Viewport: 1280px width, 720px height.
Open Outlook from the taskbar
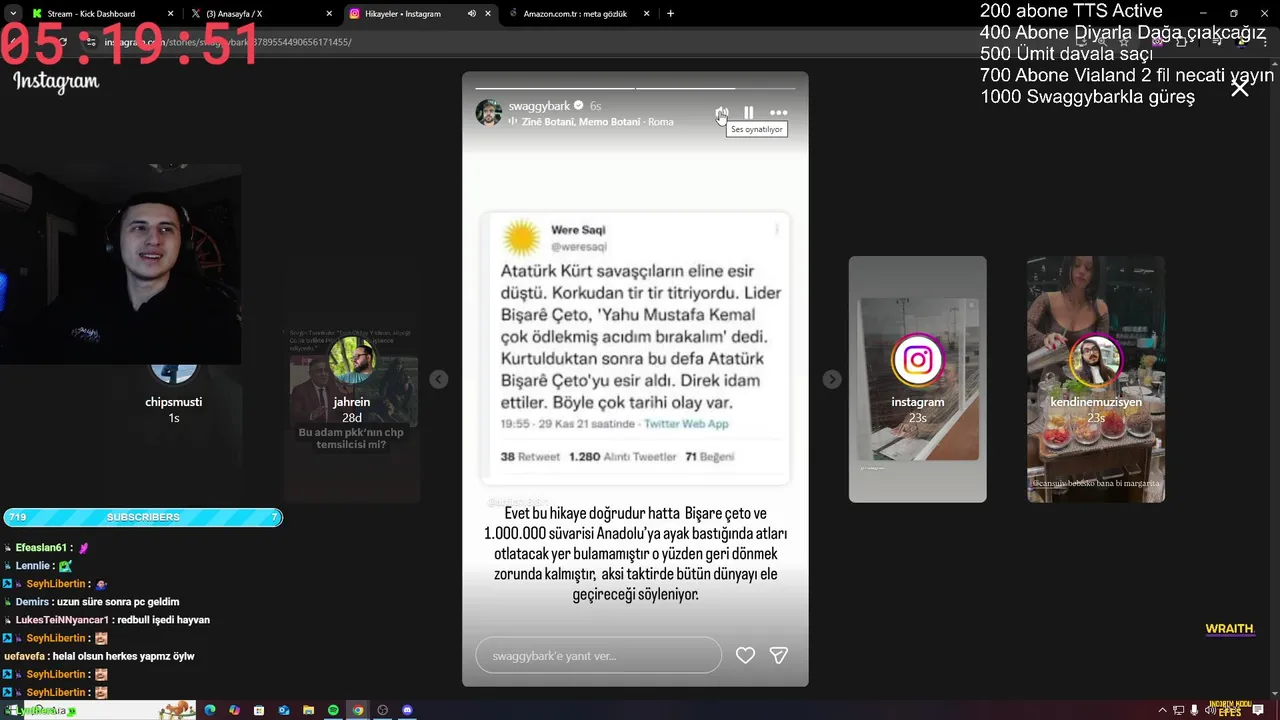click(284, 710)
